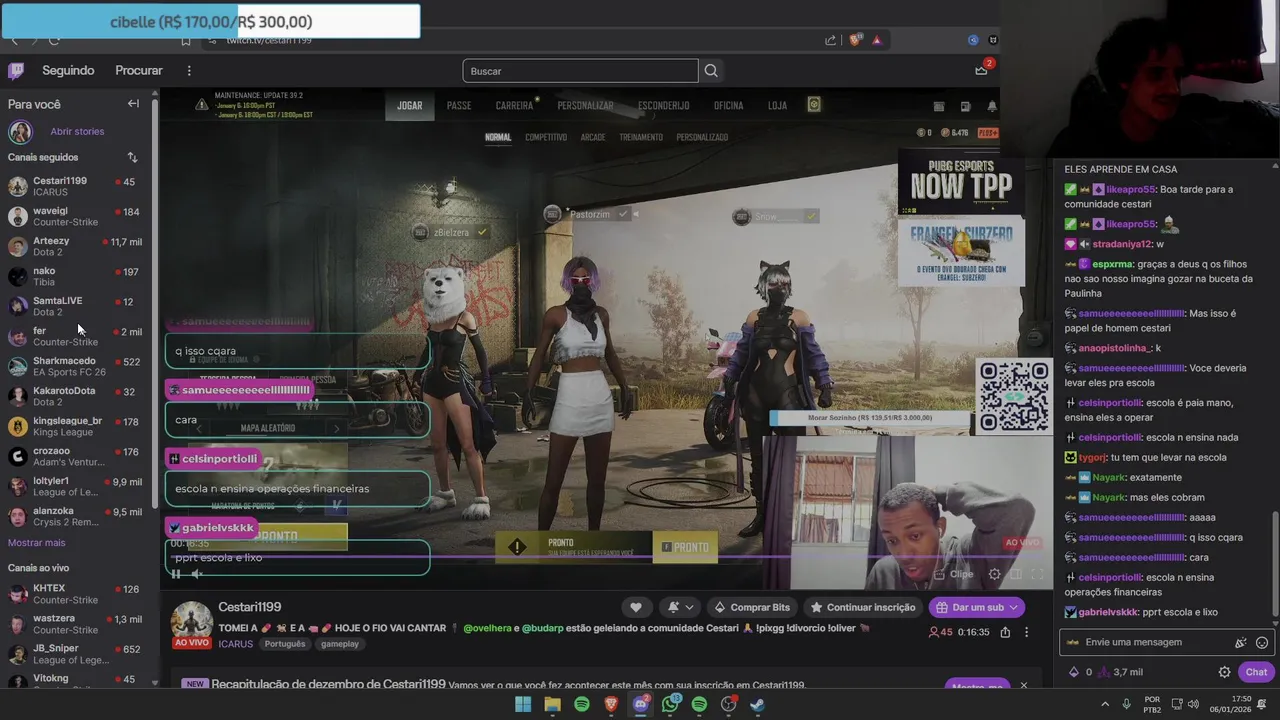Click Comprar Bits button
1280x720 pixels.
click(752, 607)
